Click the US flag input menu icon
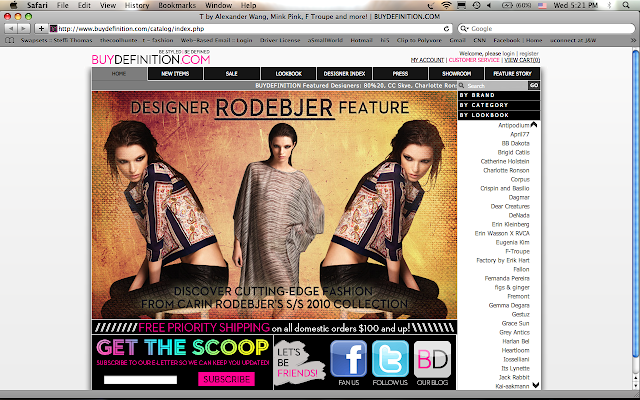Screen dimensions: 640x400 542,5
